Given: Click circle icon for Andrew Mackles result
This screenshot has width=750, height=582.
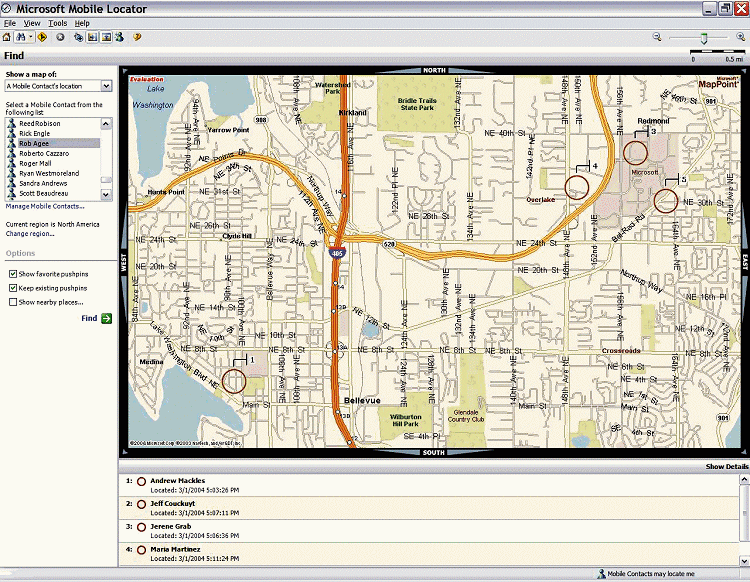Looking at the screenshot, I should click(x=141, y=482).
